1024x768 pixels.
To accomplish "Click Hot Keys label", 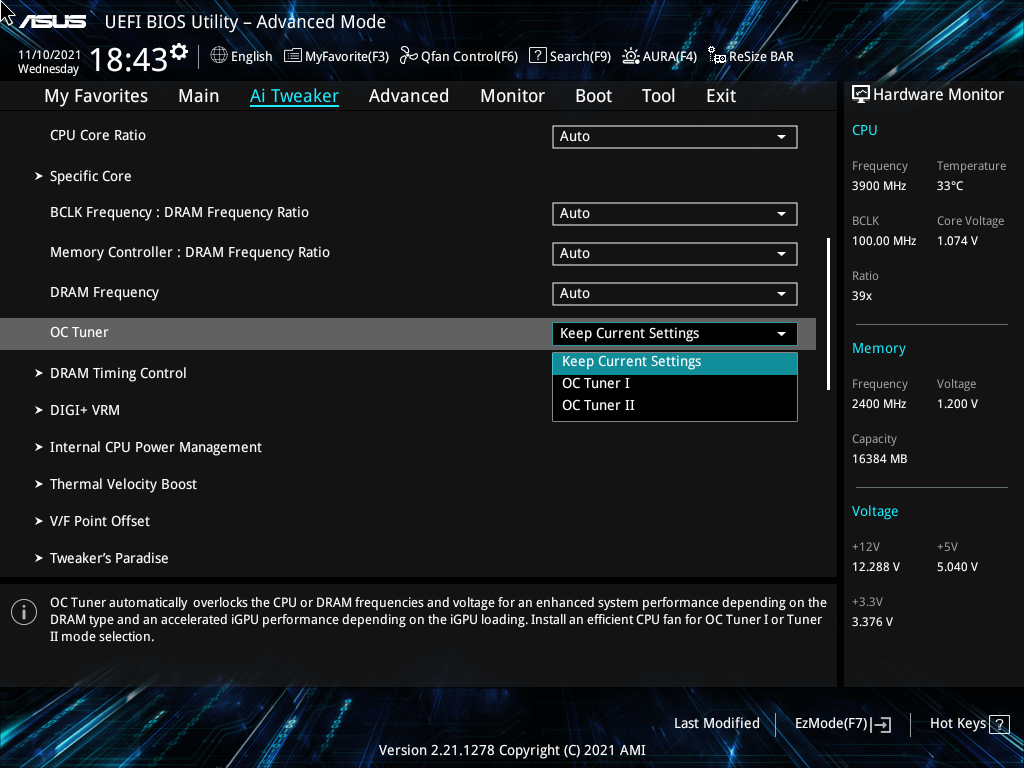I will pyautogui.click(x=957, y=724).
